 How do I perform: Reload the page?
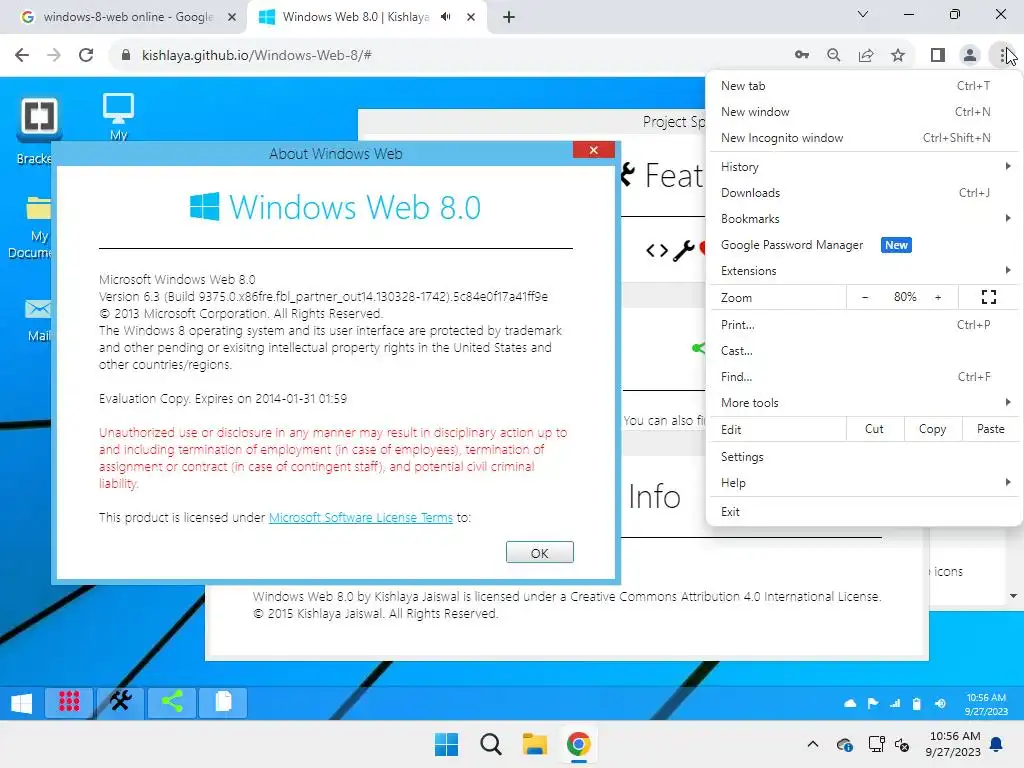(x=86, y=55)
